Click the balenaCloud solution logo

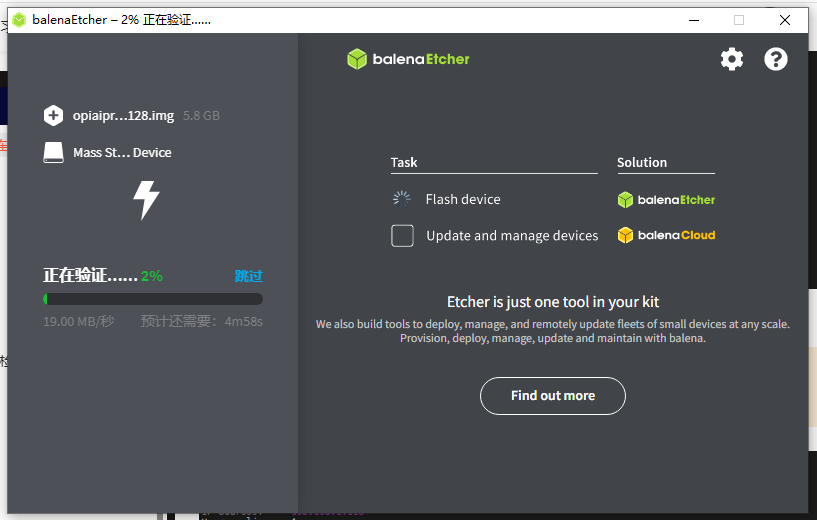pos(666,235)
